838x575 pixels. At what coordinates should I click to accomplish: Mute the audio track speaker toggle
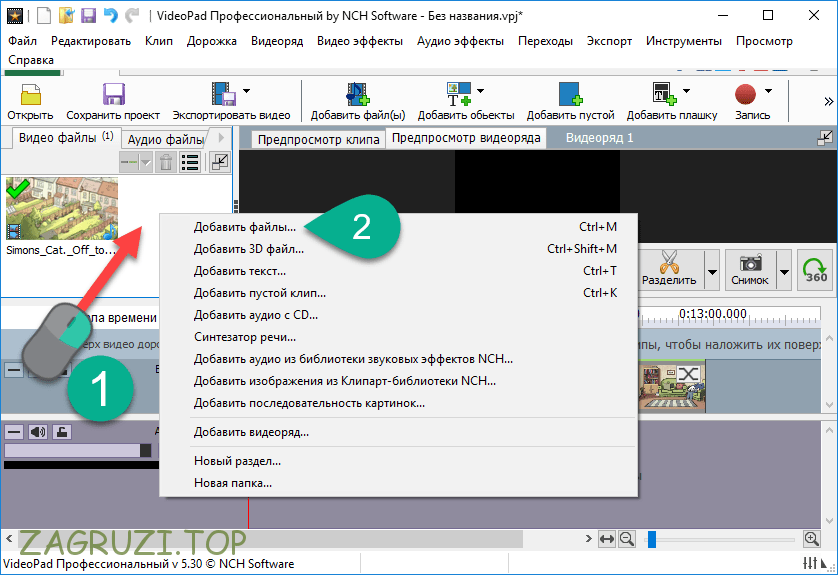[x=38, y=432]
